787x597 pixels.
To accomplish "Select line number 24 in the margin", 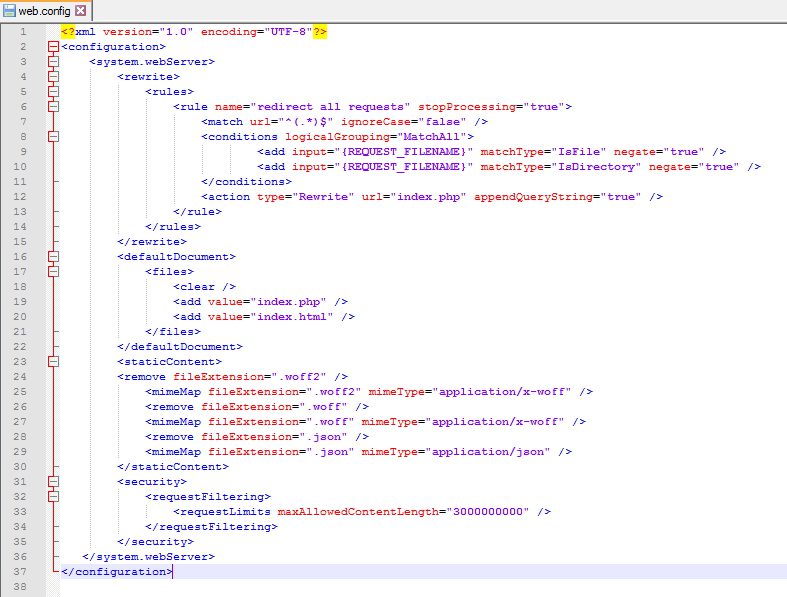I will [20, 377].
